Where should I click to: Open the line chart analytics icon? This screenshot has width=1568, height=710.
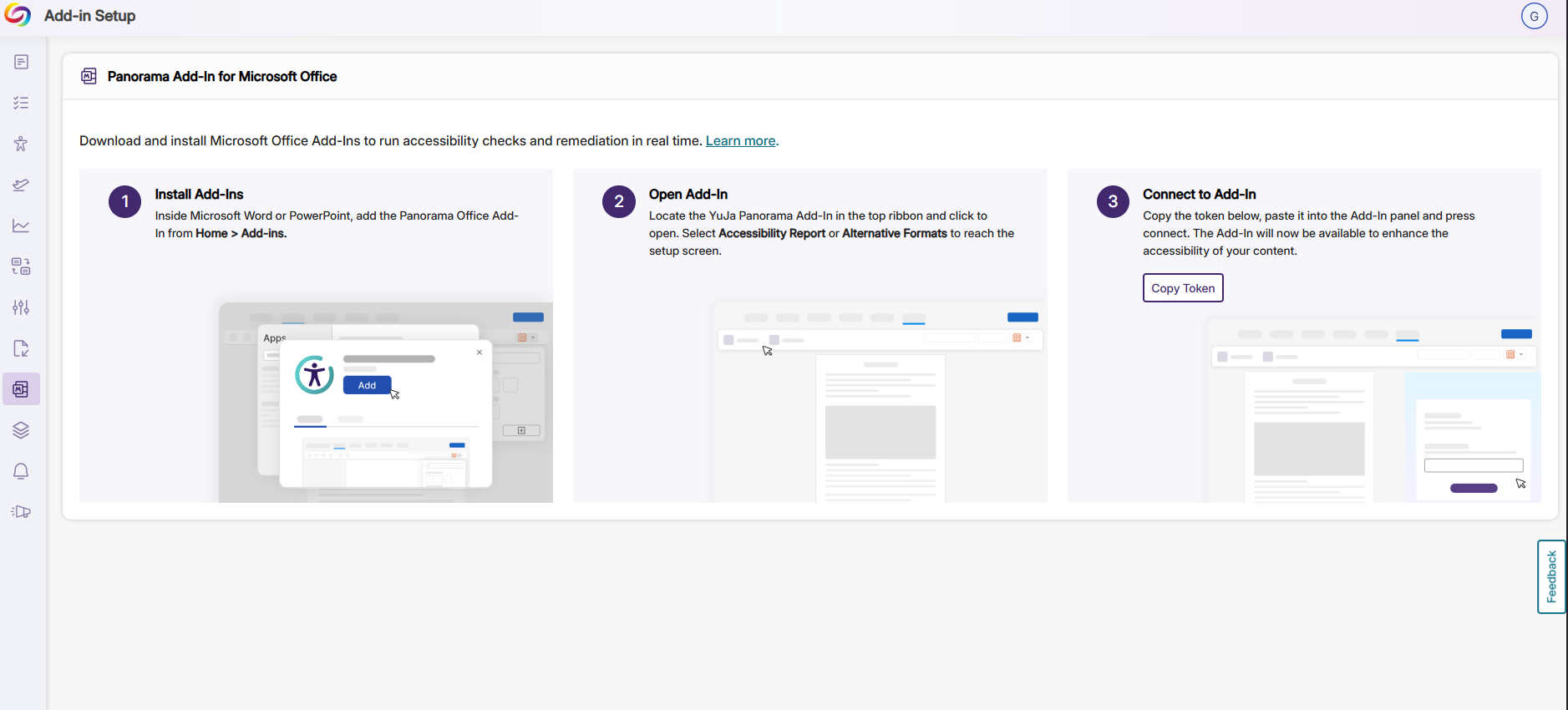21,226
